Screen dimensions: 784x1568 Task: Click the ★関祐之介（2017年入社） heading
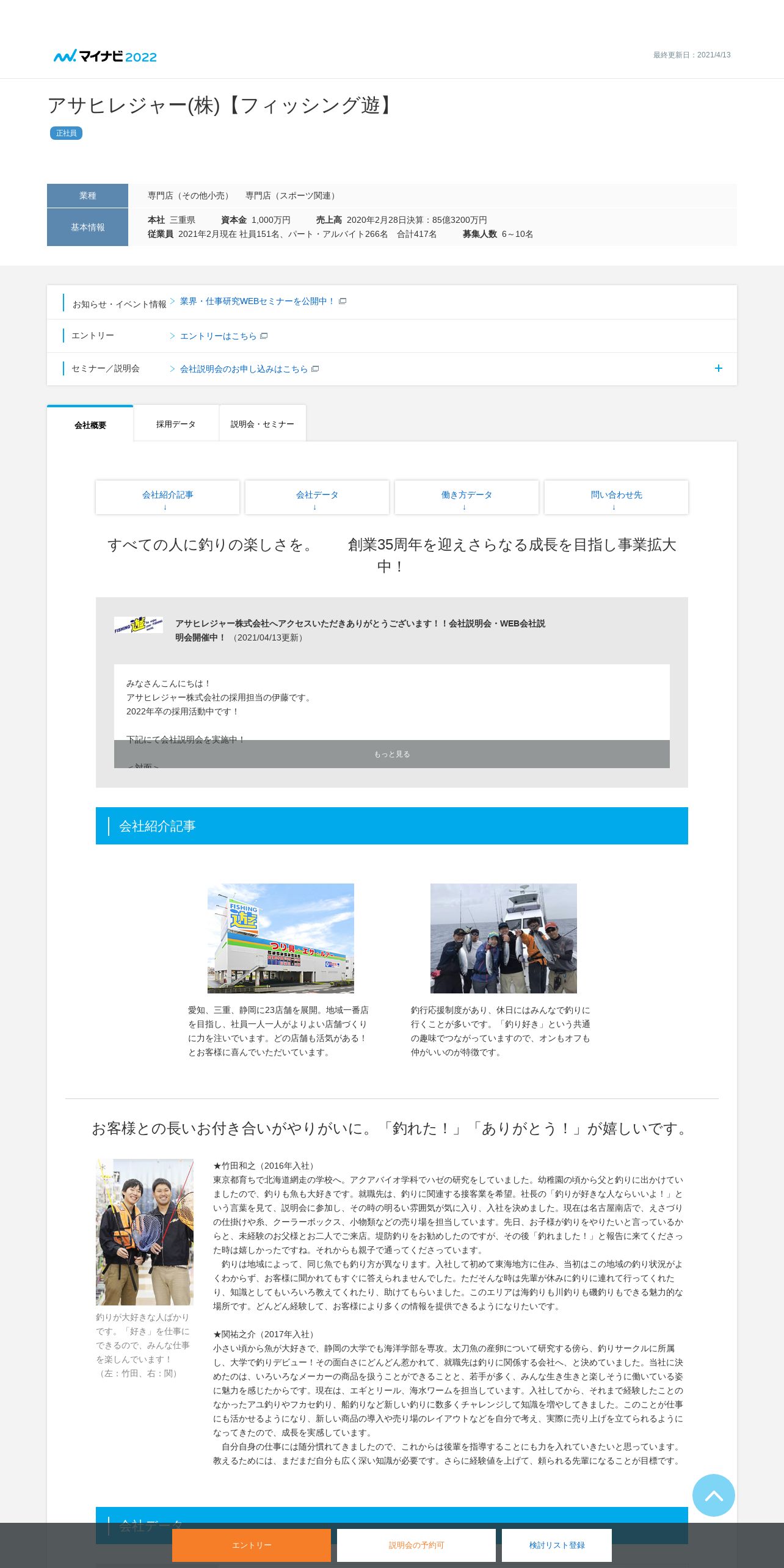point(265,1334)
